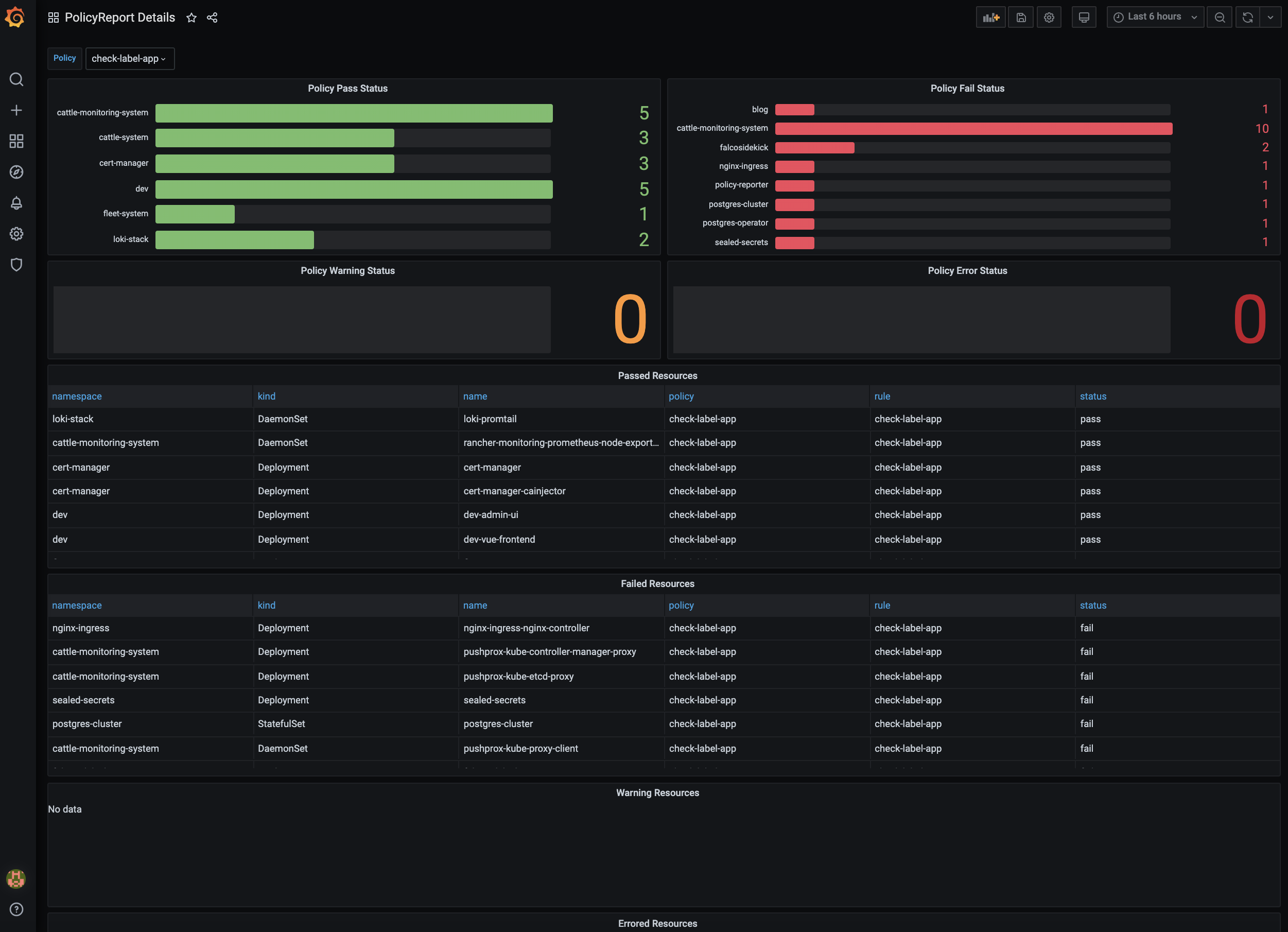This screenshot has width=1288, height=932.
Task: Click the Policy Fail Status panel title
Action: click(967, 88)
